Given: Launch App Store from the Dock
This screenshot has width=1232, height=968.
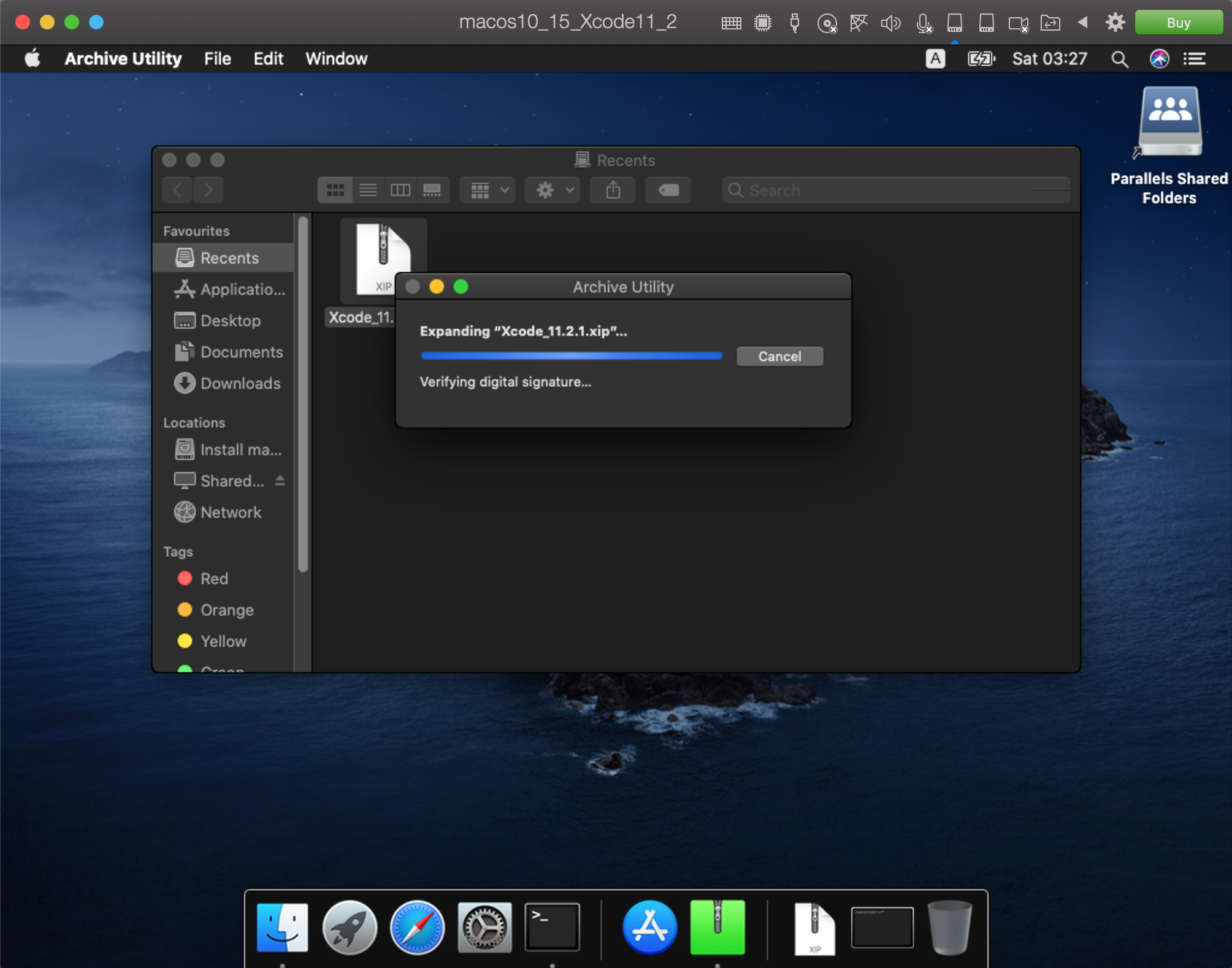Looking at the screenshot, I should 649,928.
